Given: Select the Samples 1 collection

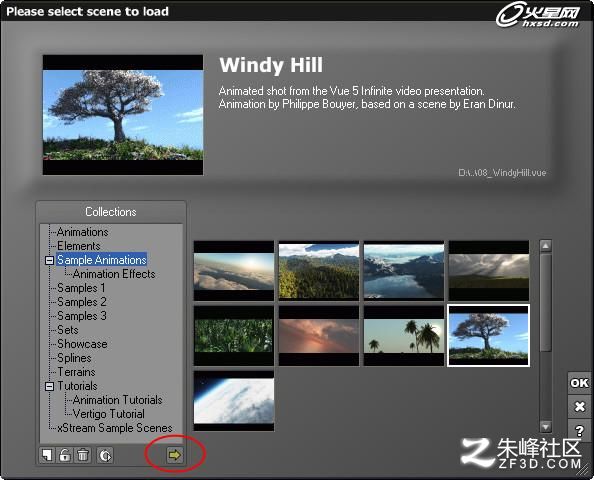Looking at the screenshot, I should [x=81, y=288].
